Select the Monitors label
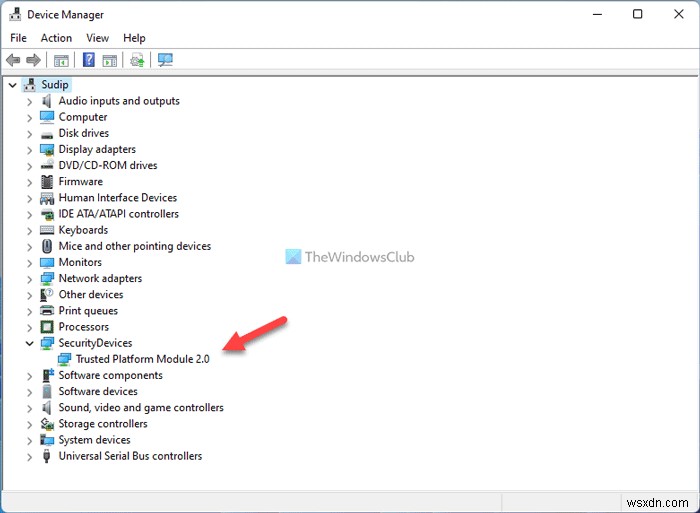Image resolution: width=700 pixels, height=513 pixels. click(x=80, y=262)
